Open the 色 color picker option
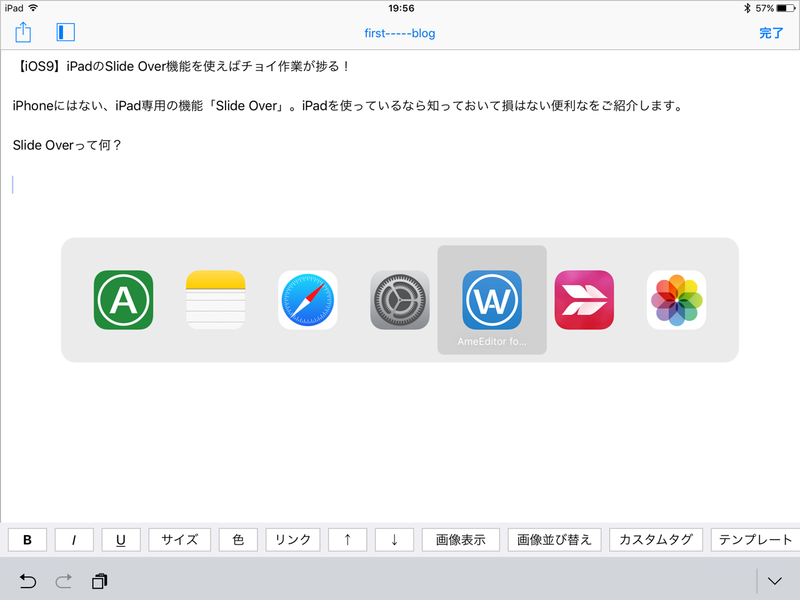 pos(238,540)
